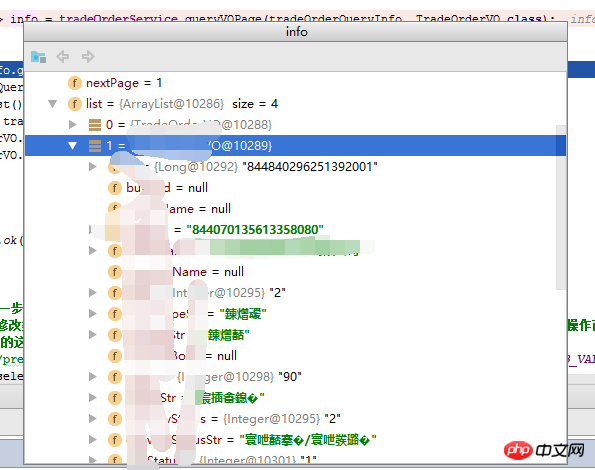The height and width of the screenshot is (470, 595).
Task: Expand the field with value "2" Integer@10295
Action: coord(93,292)
